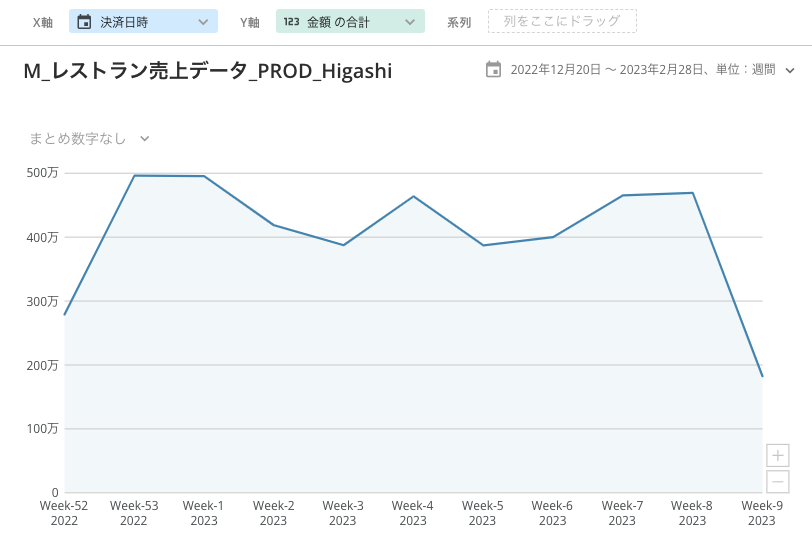This screenshot has height=547, width=812.
Task: Click the calendar icon in the 決済日時 field
Action: tap(84, 22)
